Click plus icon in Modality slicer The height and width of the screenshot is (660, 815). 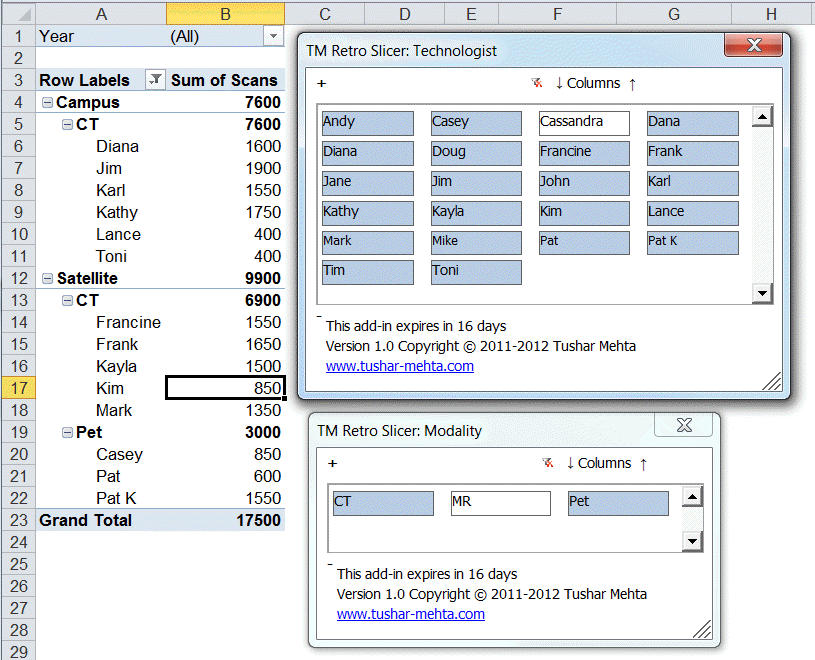(333, 464)
